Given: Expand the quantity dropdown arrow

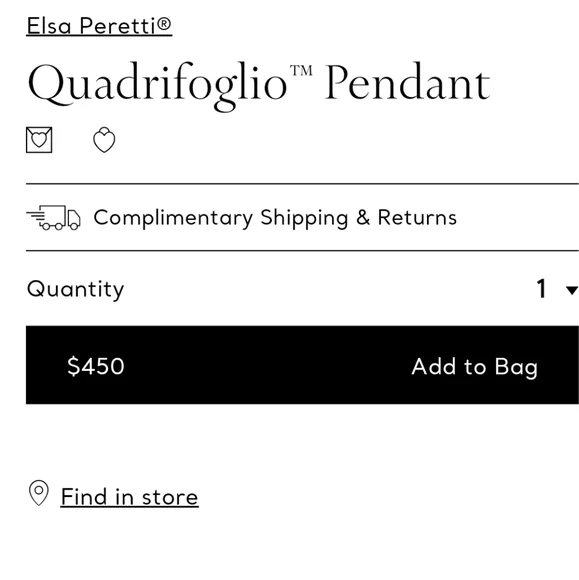Looking at the screenshot, I should click(572, 290).
